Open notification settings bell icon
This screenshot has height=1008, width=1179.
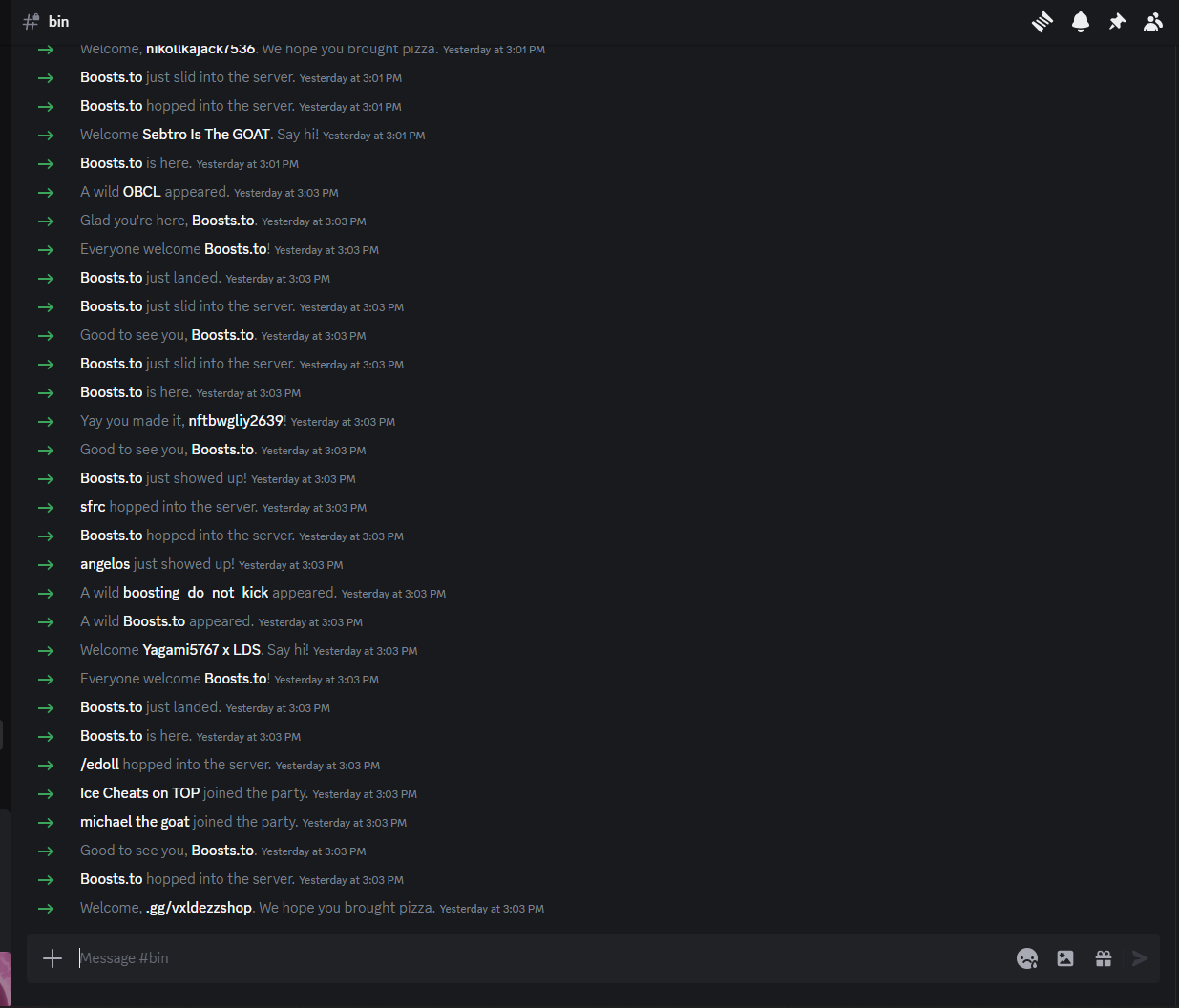click(x=1081, y=22)
